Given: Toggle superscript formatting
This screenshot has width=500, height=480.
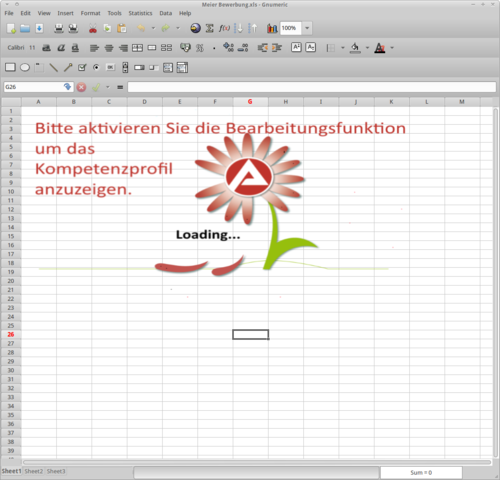Looking at the screenshot, I should pyautogui.click(x=296, y=47).
